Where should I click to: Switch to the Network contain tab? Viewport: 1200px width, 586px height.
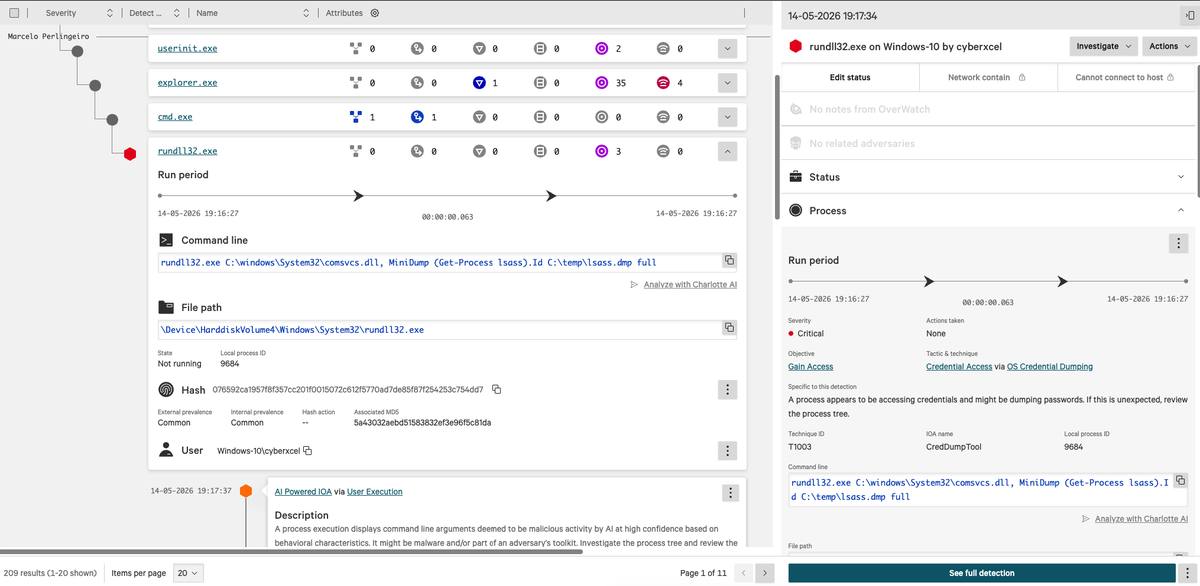(986, 77)
